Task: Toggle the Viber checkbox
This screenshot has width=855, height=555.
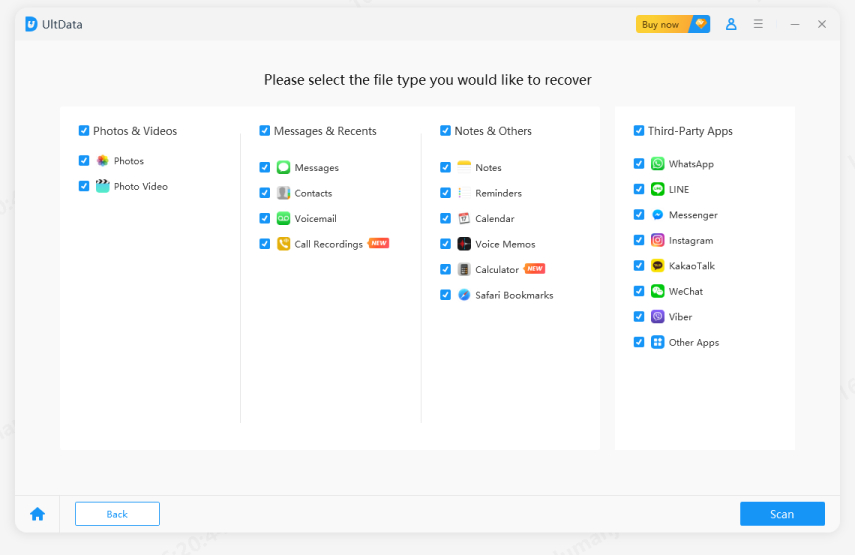Action: (639, 317)
